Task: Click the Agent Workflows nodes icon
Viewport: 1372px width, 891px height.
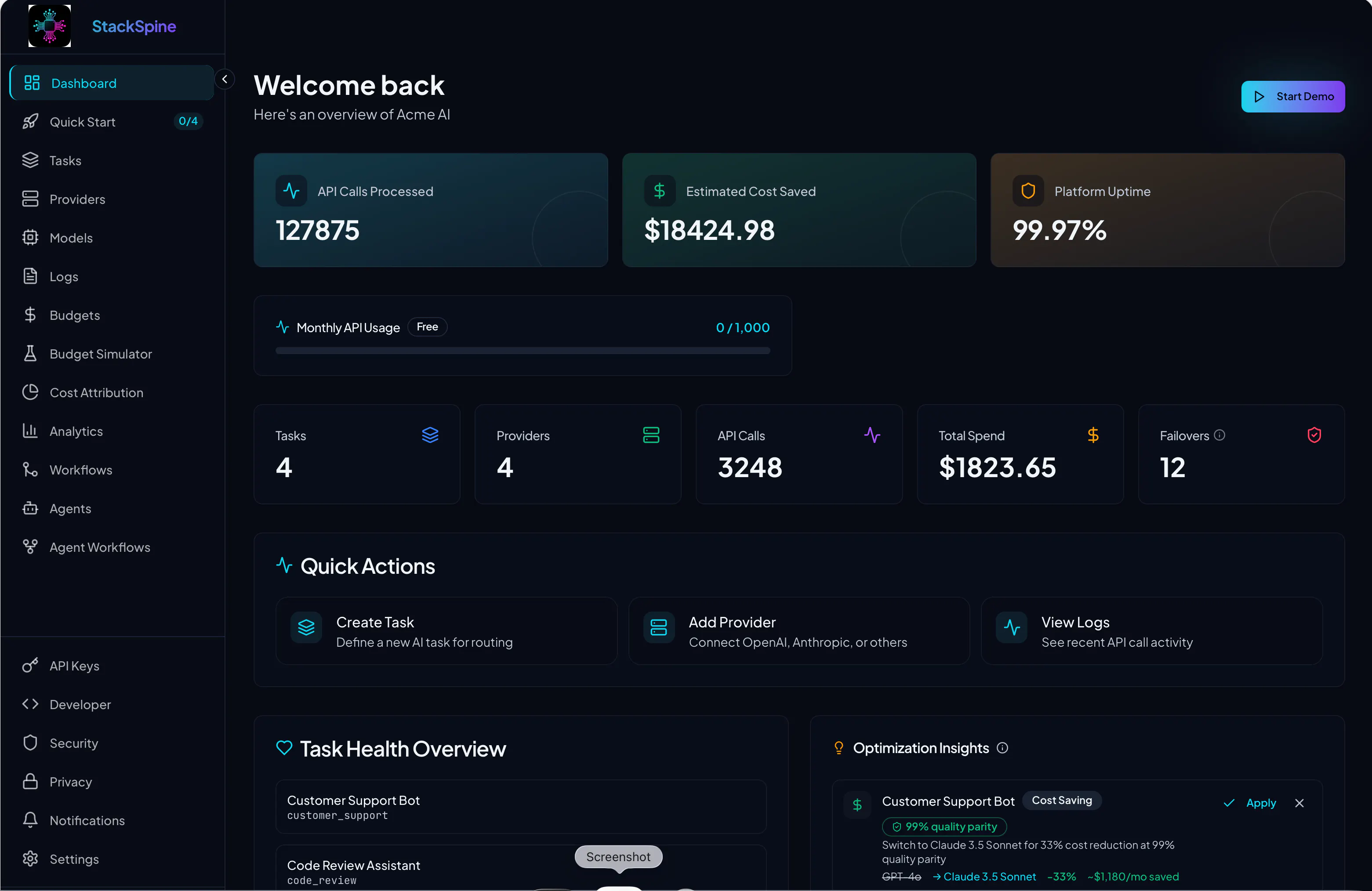Action: point(30,547)
